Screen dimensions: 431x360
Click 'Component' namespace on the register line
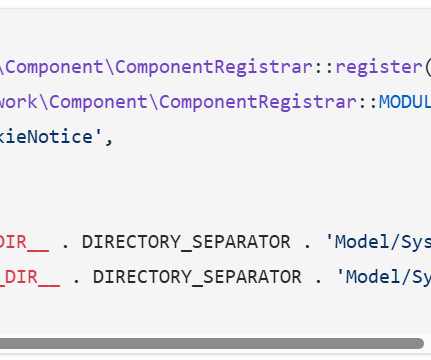(x=55, y=67)
